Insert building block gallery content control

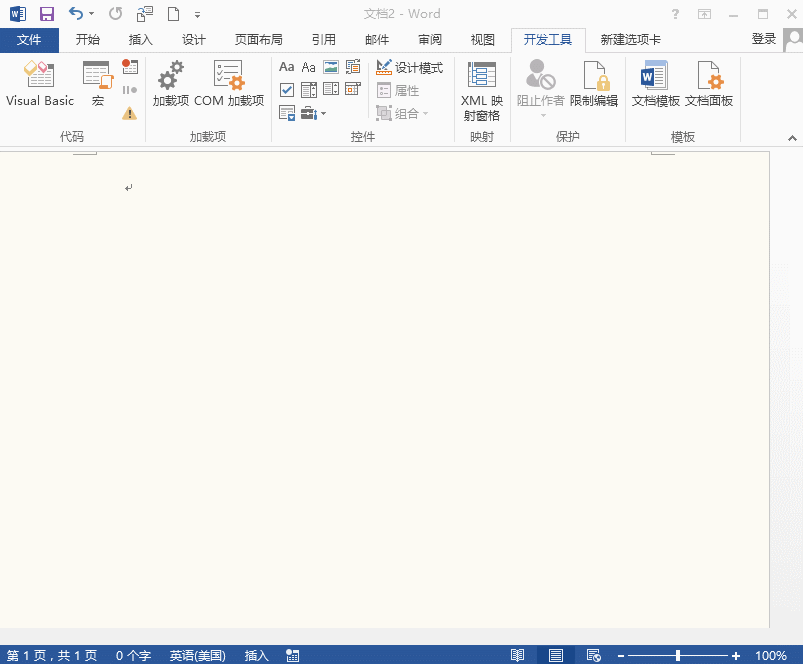click(353, 67)
